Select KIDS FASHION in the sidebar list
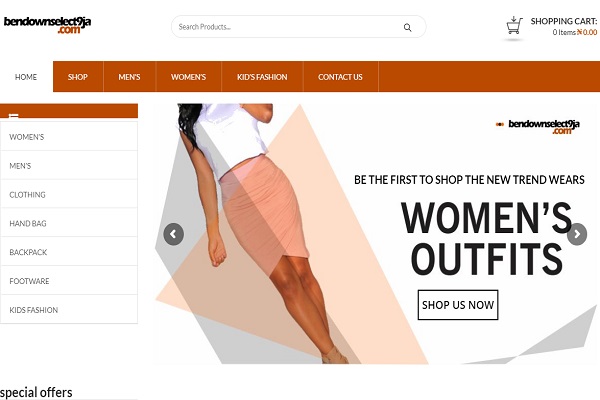The height and width of the screenshot is (400, 600). click(69, 310)
